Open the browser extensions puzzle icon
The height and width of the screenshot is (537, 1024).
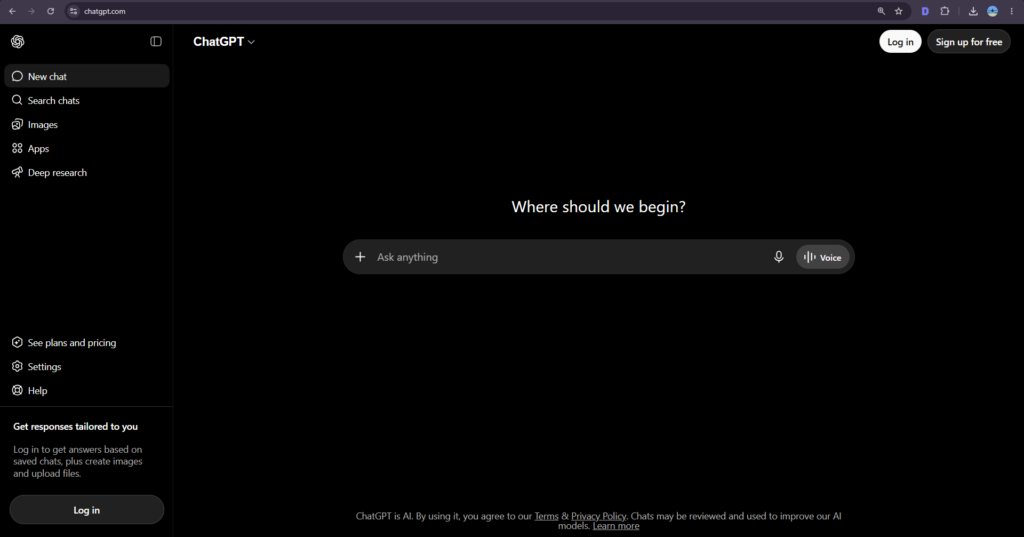[x=944, y=11]
